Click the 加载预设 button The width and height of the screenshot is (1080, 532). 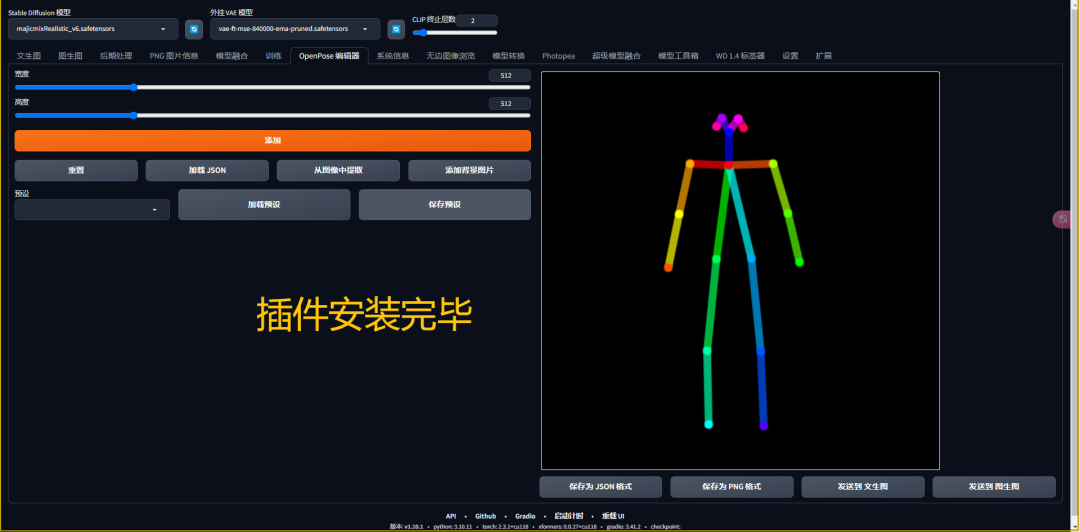pyautogui.click(x=264, y=205)
